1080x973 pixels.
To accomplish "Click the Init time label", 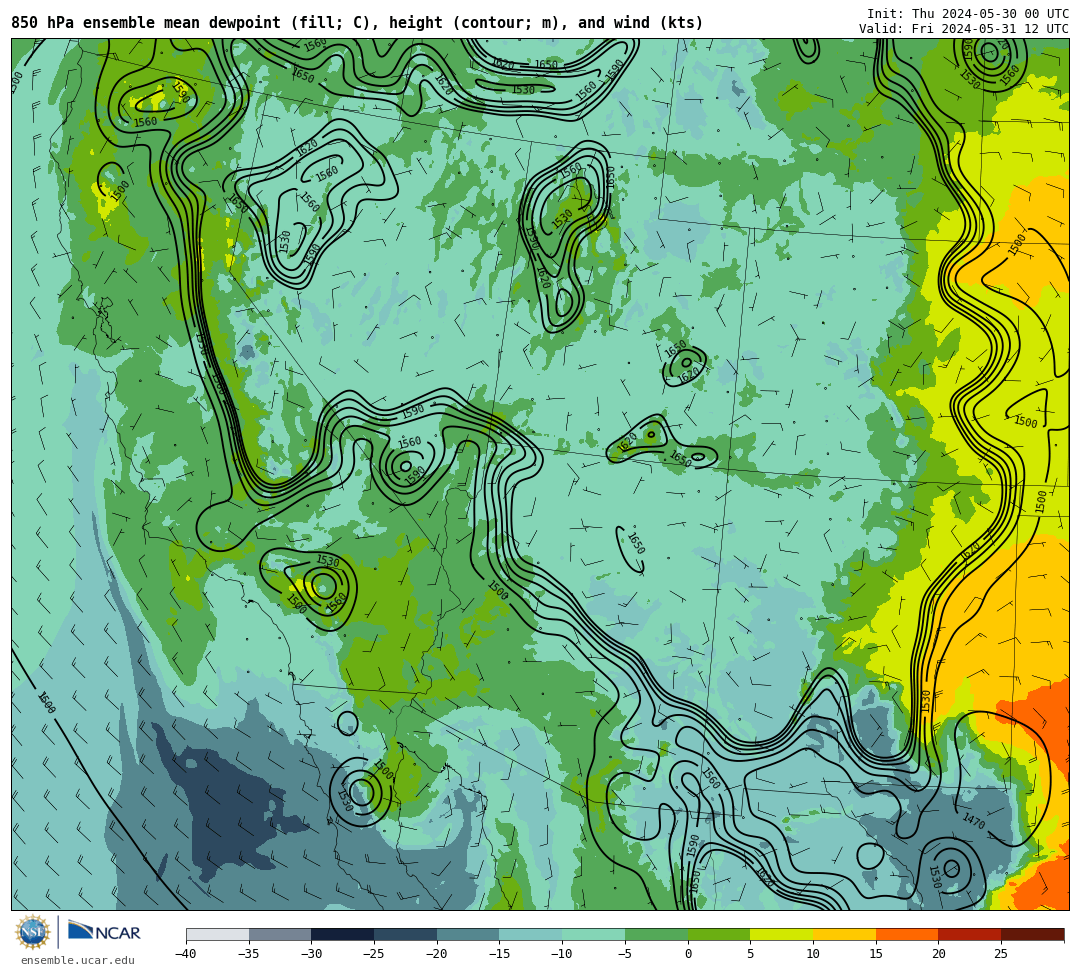I will point(968,13).
